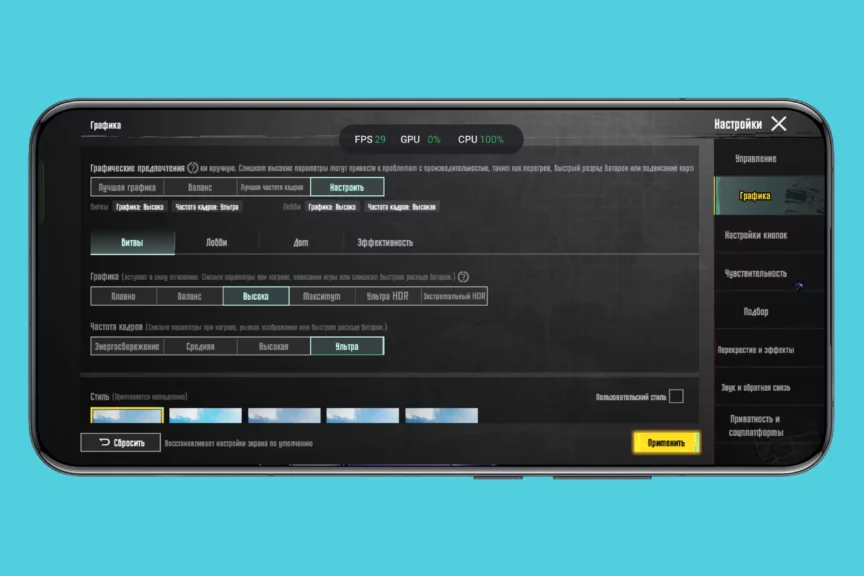This screenshot has width=864, height=576.
Task: Enable the Пользовательский стиль checkbox
Action: [x=676, y=396]
